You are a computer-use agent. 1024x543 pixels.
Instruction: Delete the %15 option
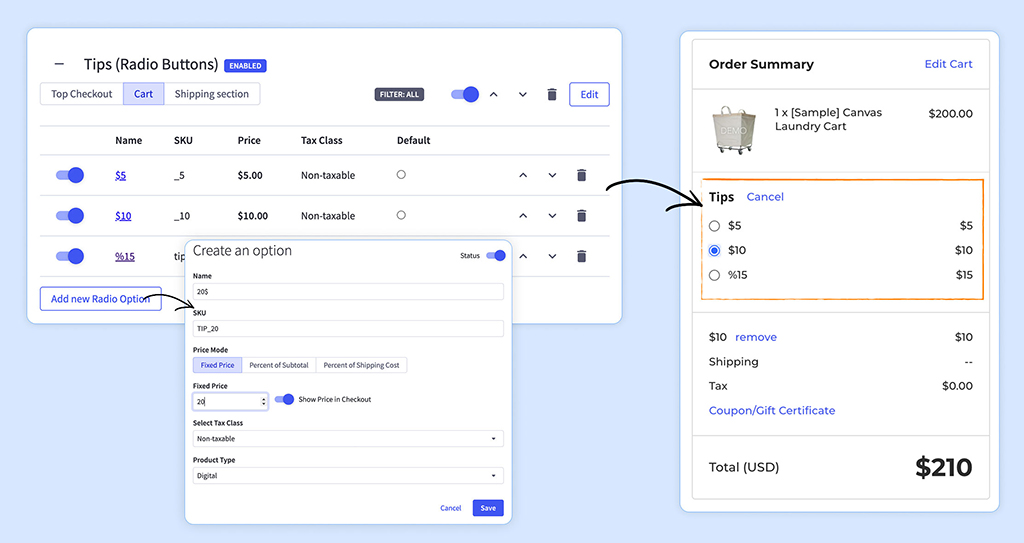pyautogui.click(x=581, y=256)
